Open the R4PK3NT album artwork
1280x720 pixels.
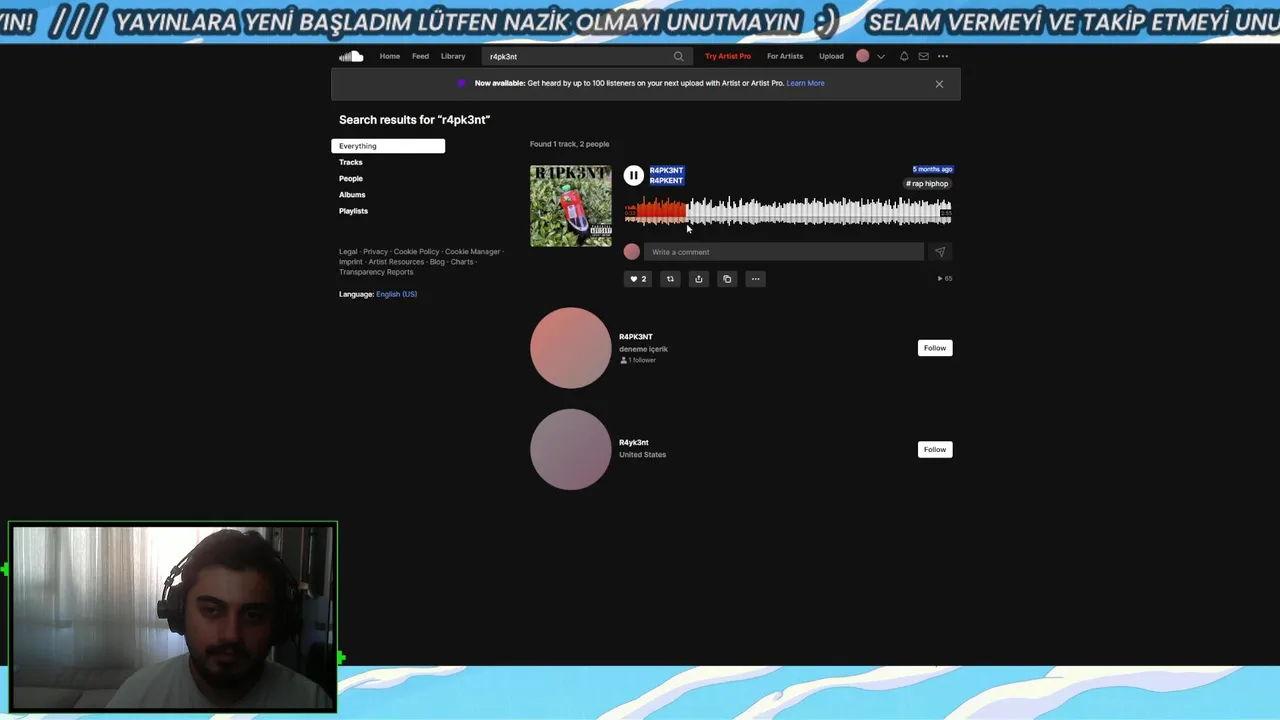coord(571,206)
